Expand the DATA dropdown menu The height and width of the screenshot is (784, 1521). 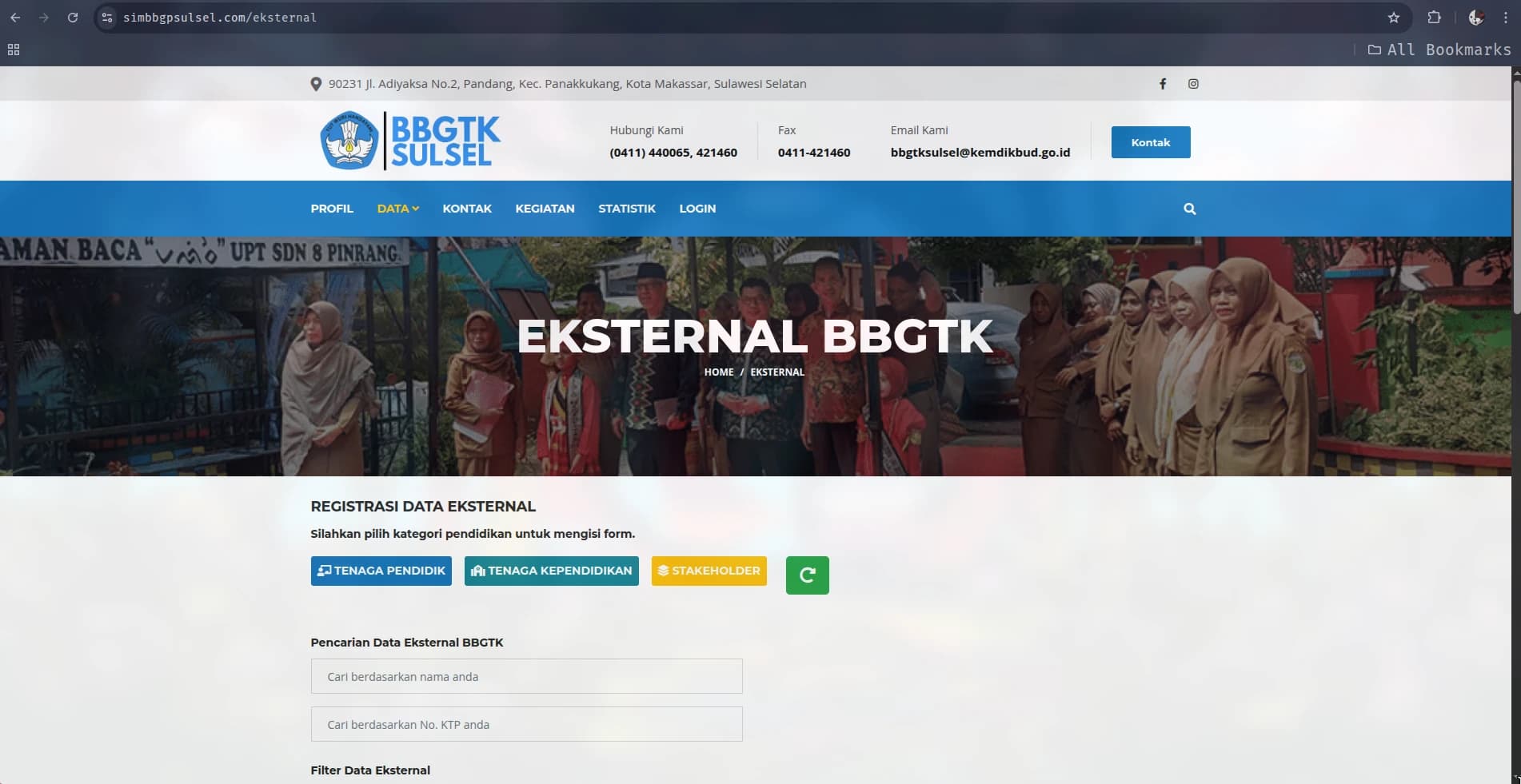(x=397, y=209)
